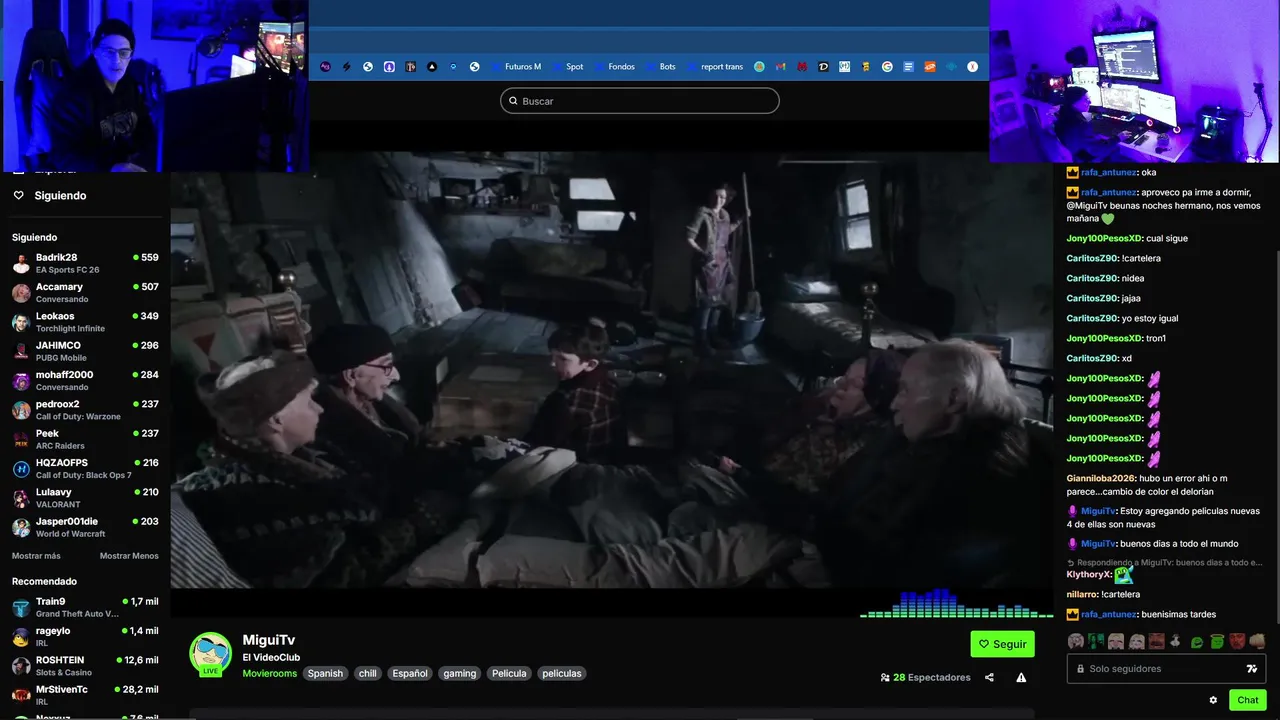Open recommended channel Train9
Screen dimensions: 1280x720
tap(85, 607)
